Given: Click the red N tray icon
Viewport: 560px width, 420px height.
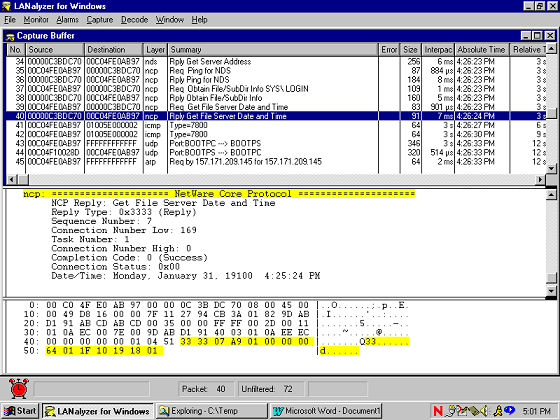Looking at the screenshot, I should coord(438,411).
